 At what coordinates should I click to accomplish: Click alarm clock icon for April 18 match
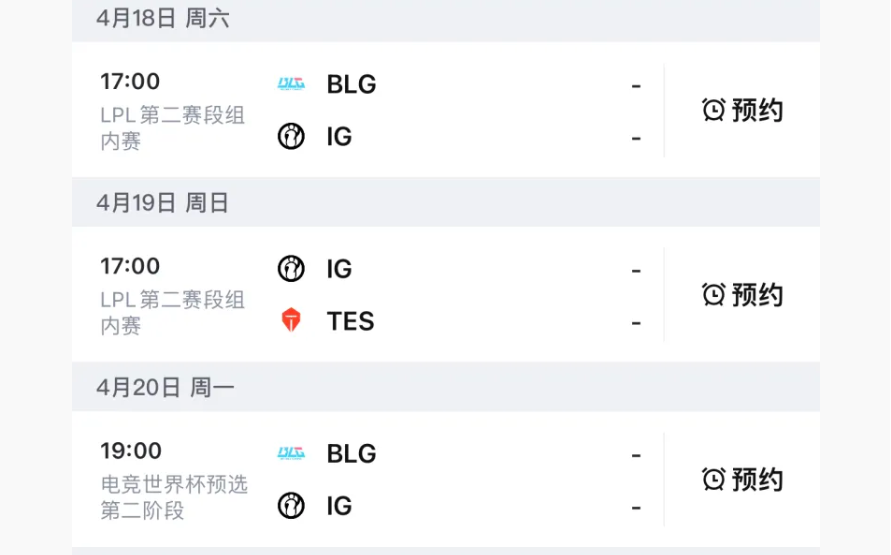click(x=713, y=110)
